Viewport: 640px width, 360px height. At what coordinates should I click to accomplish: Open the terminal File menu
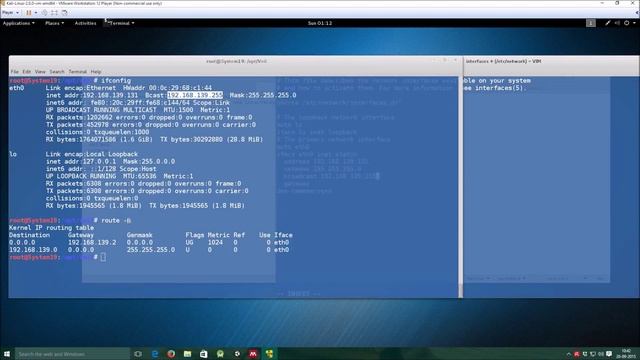point(15,71)
